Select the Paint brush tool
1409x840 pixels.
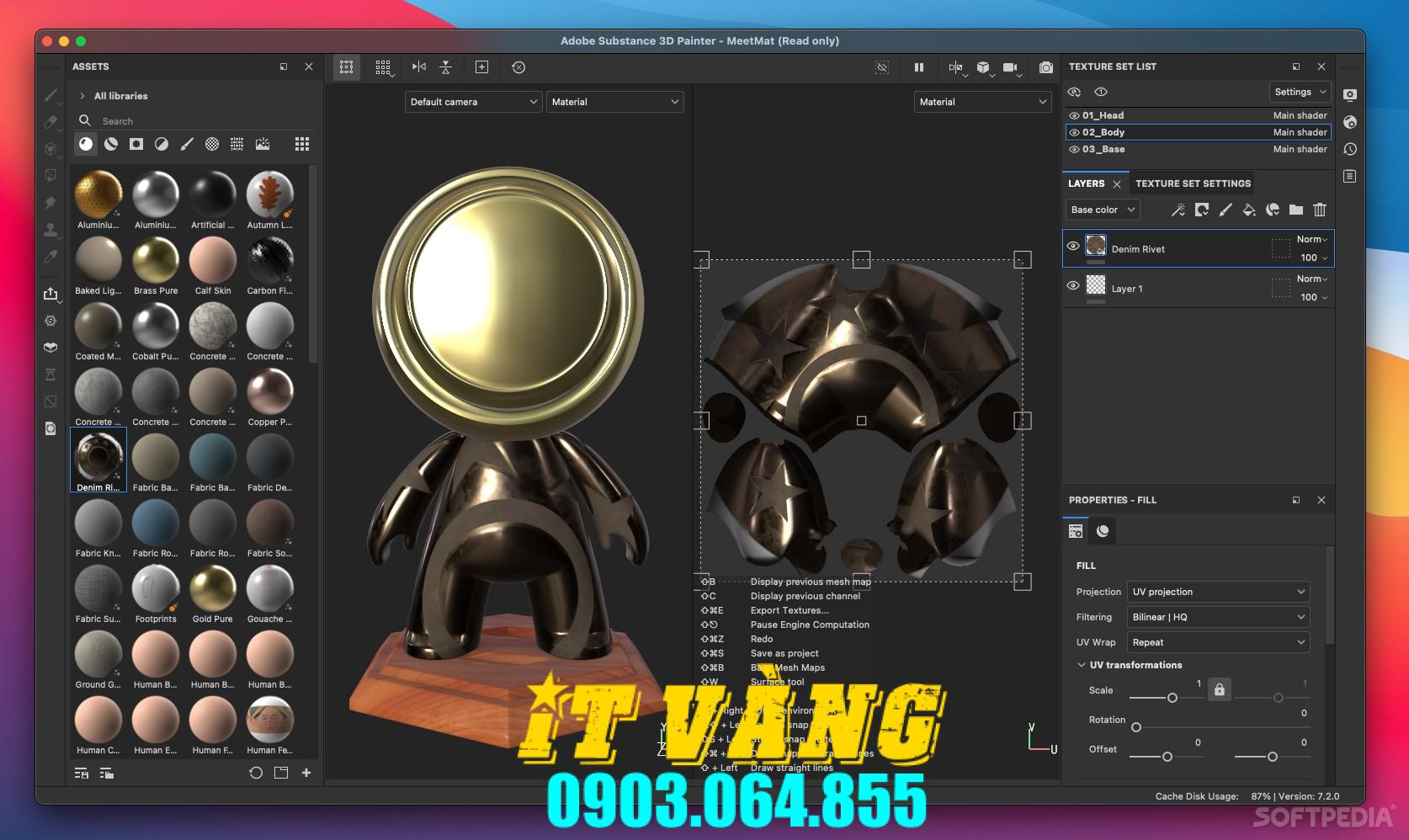(51, 96)
